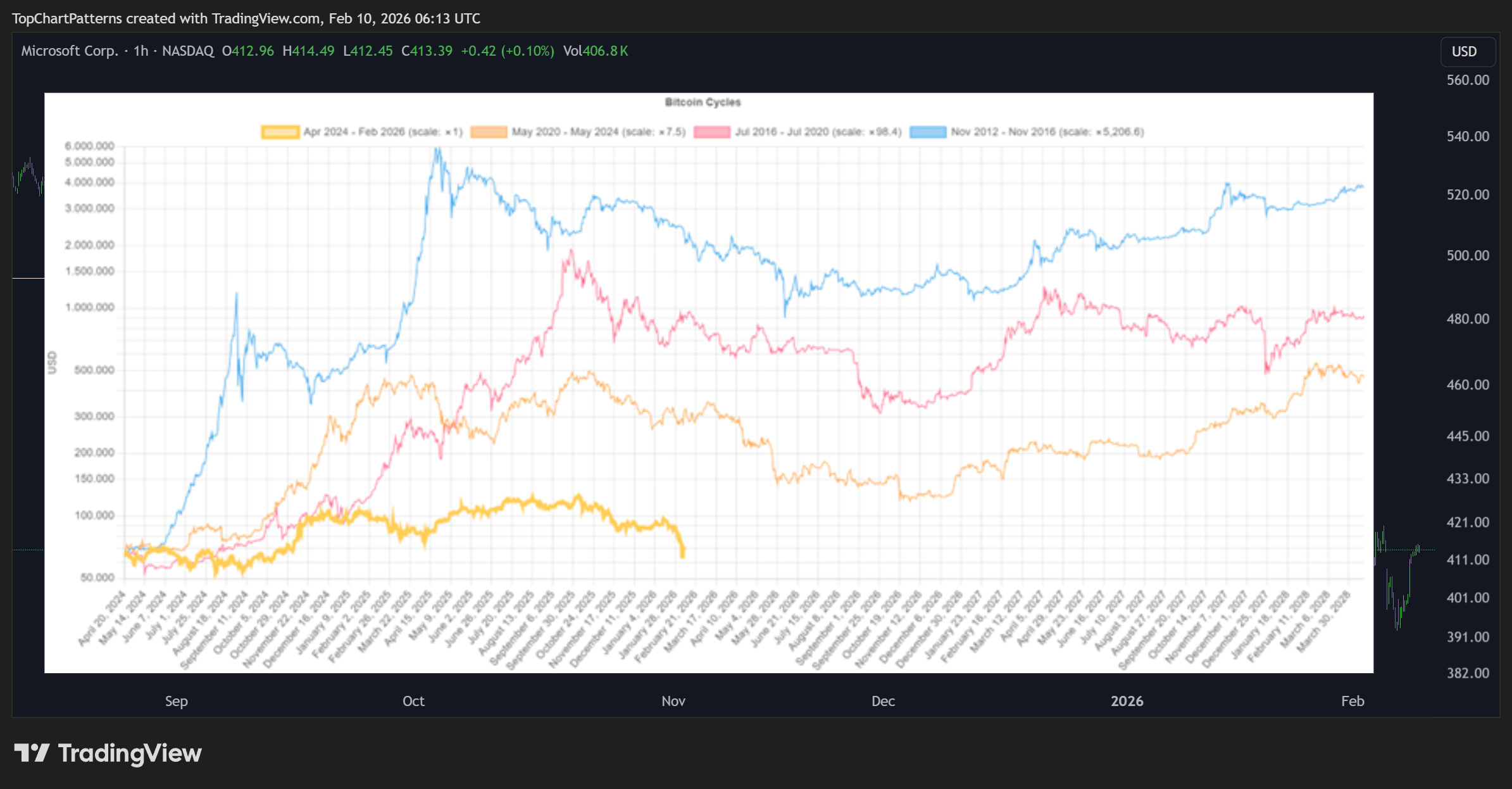
Task: Click the blue Nov 2012 - Nov 2016 legend swatch
Action: [928, 132]
